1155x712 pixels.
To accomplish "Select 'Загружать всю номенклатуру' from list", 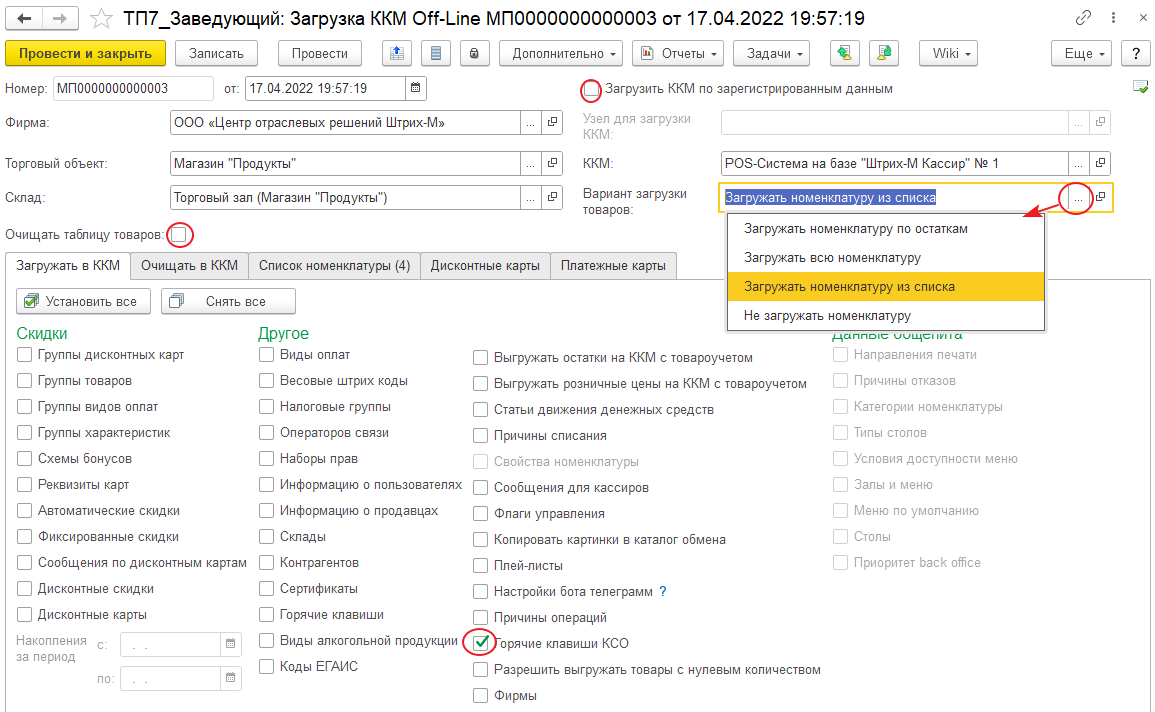I will point(832,257).
